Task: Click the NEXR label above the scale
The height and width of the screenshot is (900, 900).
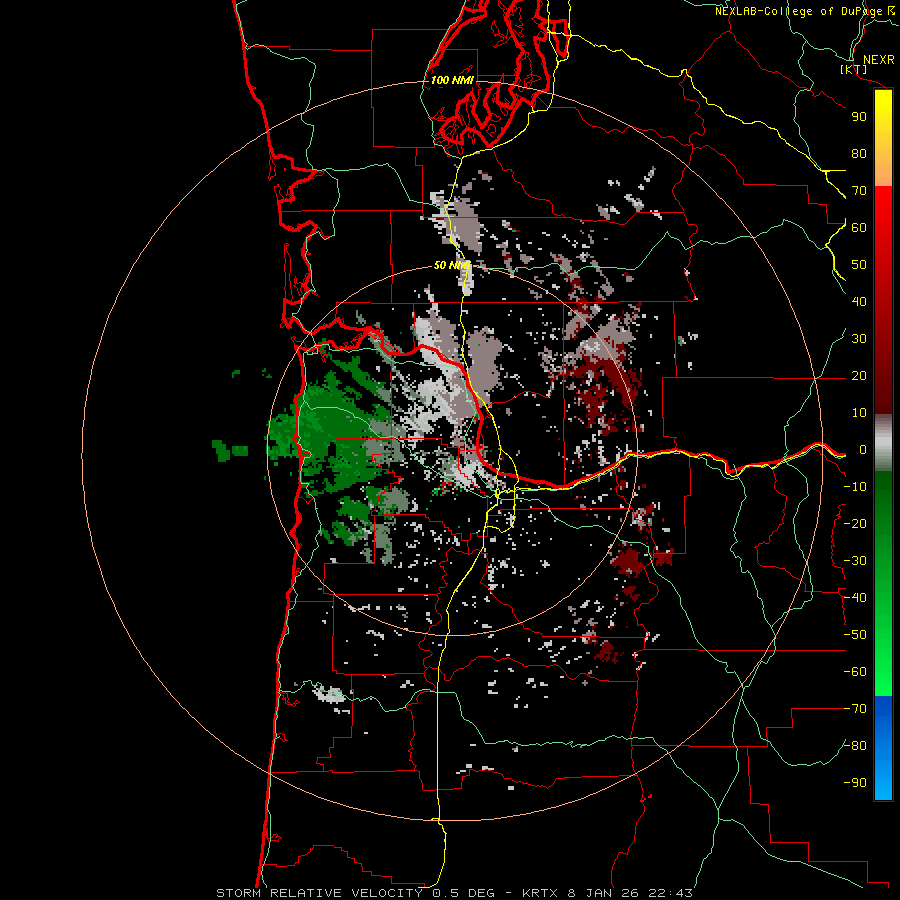Action: click(879, 60)
